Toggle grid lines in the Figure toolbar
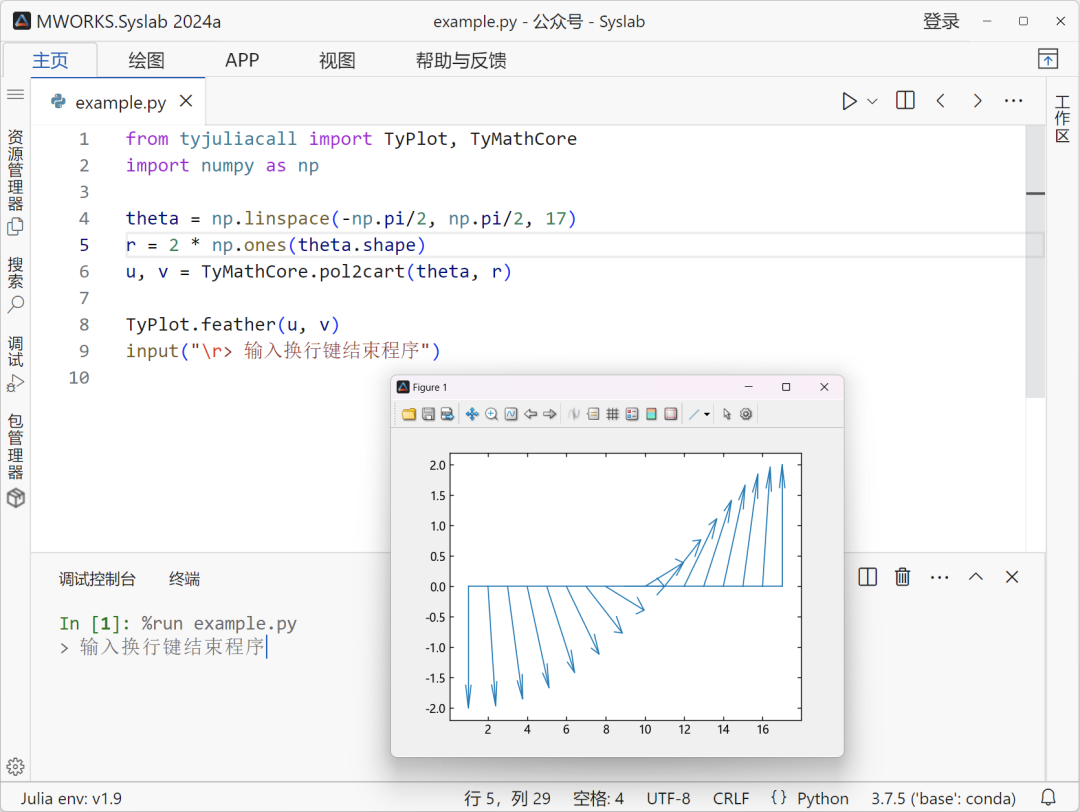 (613, 413)
